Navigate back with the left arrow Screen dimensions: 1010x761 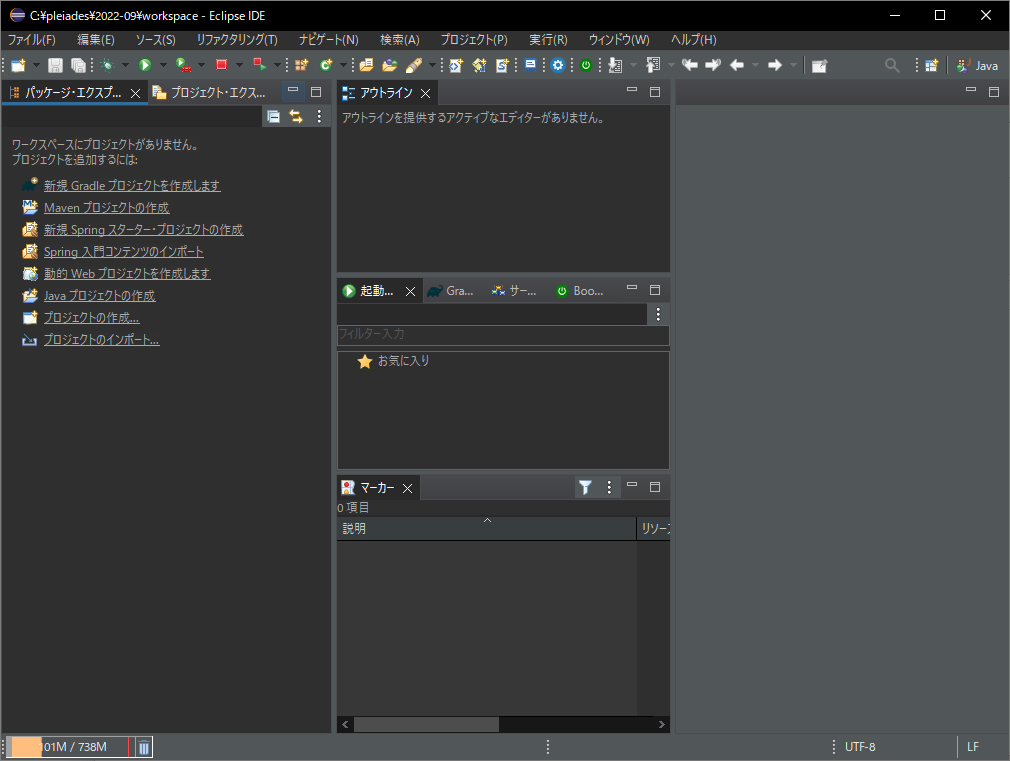pos(738,65)
